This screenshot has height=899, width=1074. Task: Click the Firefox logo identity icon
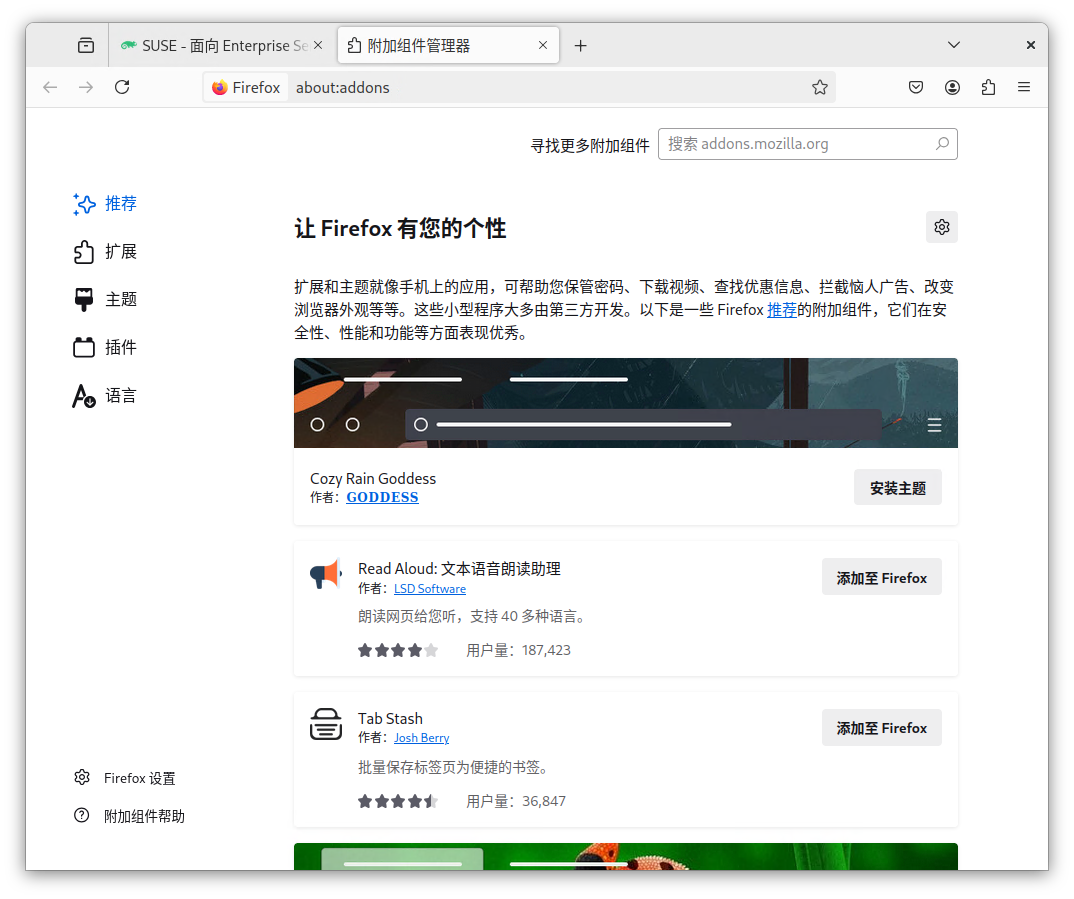click(220, 88)
